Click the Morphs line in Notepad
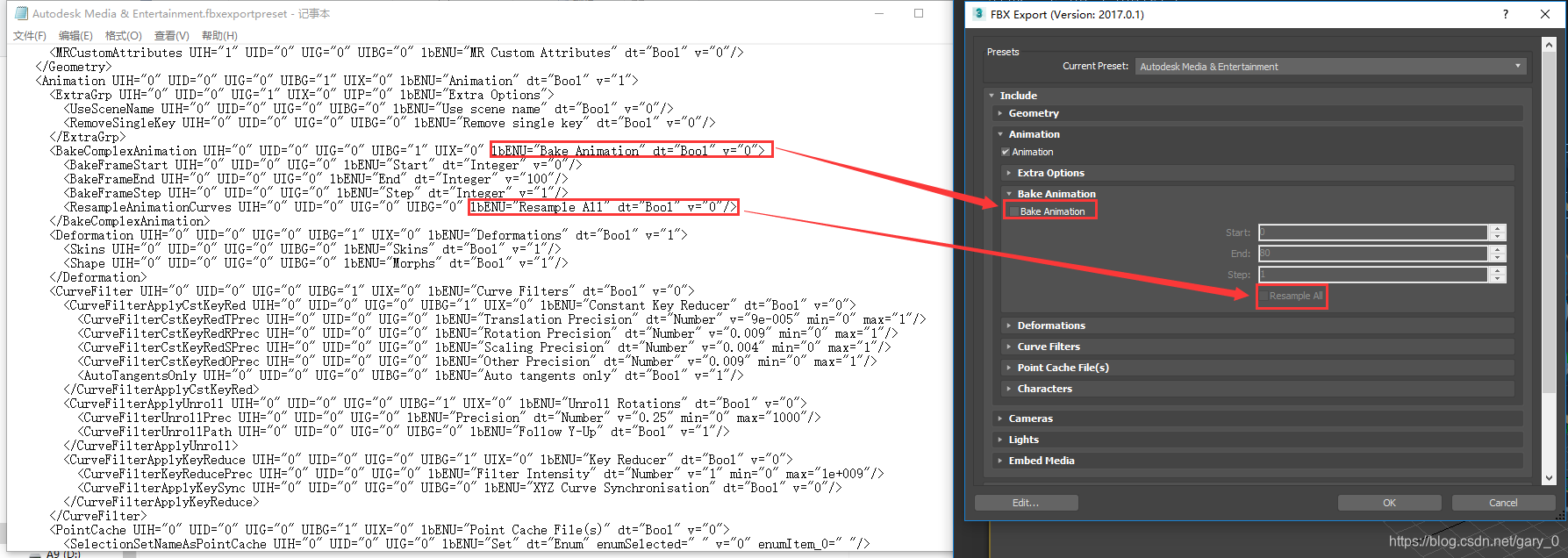 pos(316,263)
